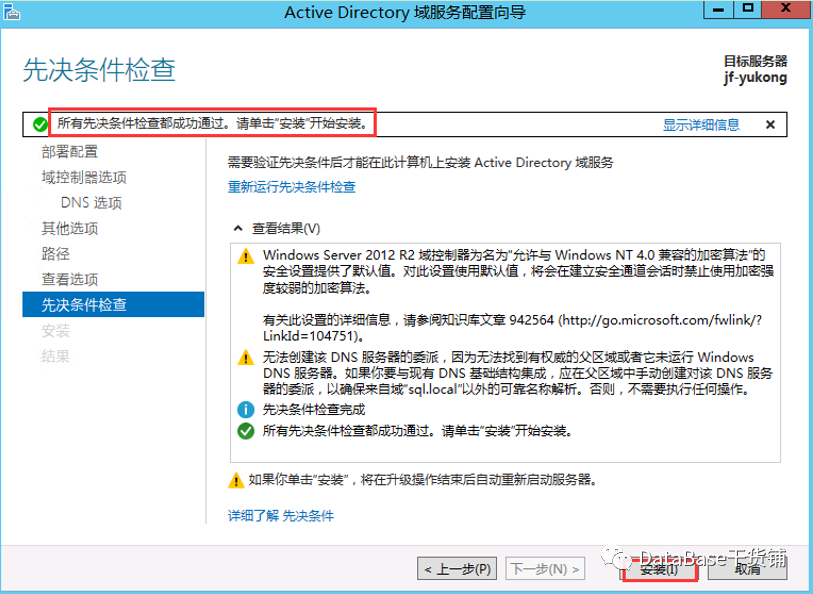Click the 无法创建该 DNS 服务器的委派 warning text
This screenshot has width=813, height=594.
[517, 373]
